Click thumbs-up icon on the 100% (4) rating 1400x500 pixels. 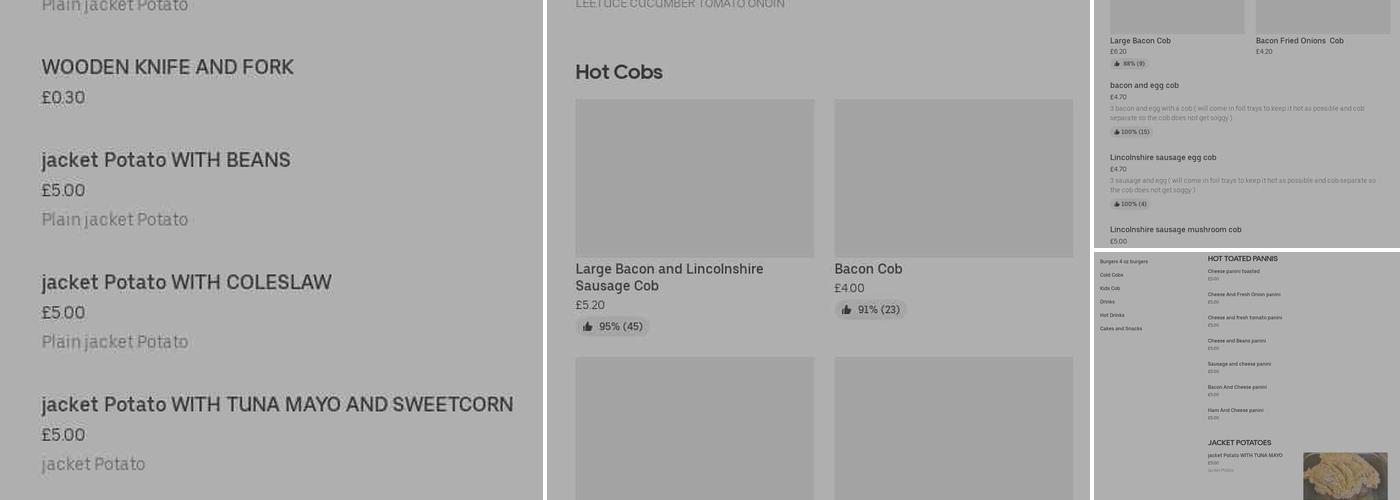[x=1116, y=204]
